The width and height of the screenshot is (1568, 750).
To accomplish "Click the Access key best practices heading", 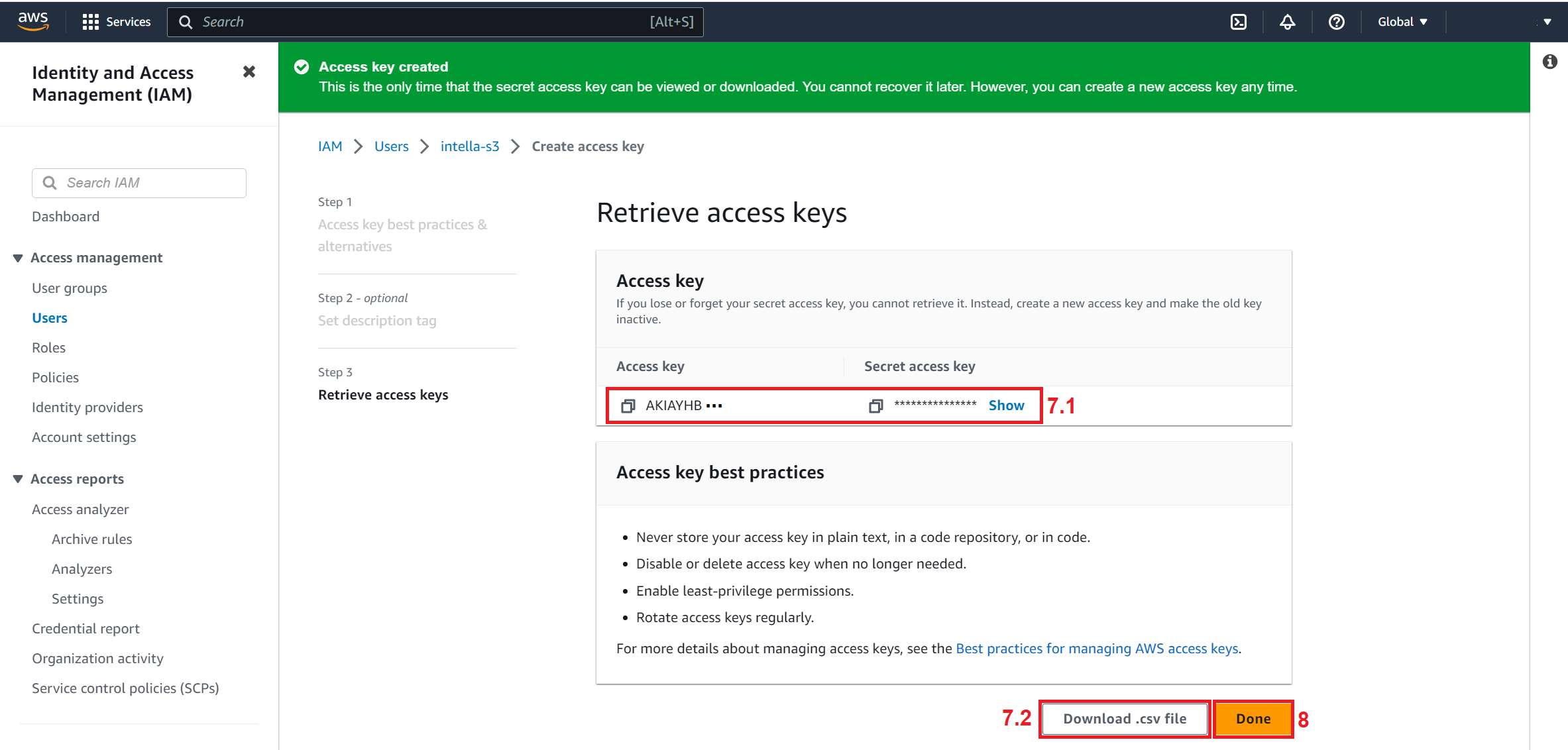I will click(x=720, y=472).
